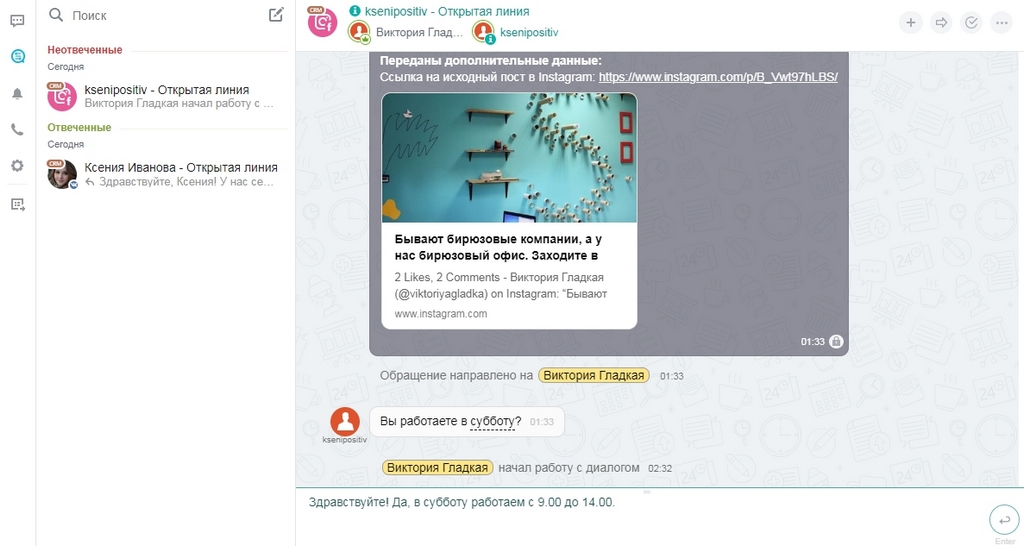Image resolution: width=1024 pixels, height=546 pixels.
Task: Send message with the Enter arrow button
Action: tap(1004, 520)
